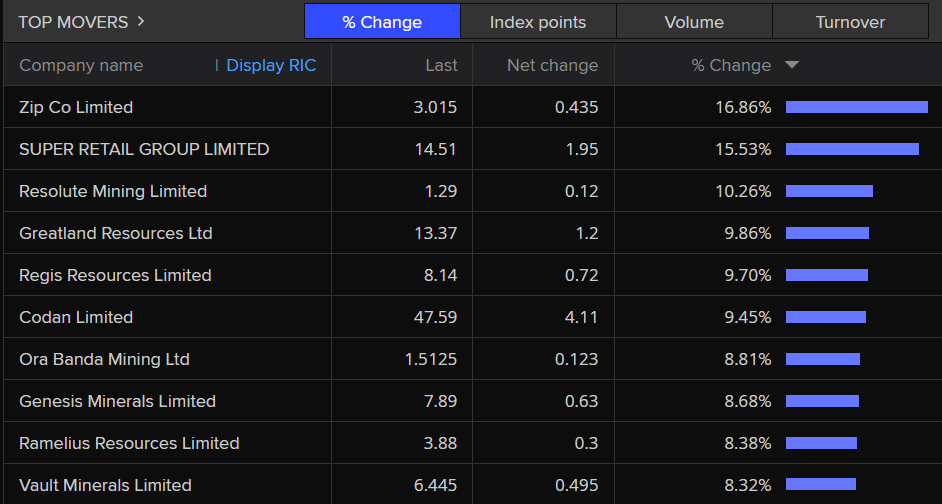The width and height of the screenshot is (942, 504).
Task: Select Vault Minerals Limited
Action: (106, 485)
